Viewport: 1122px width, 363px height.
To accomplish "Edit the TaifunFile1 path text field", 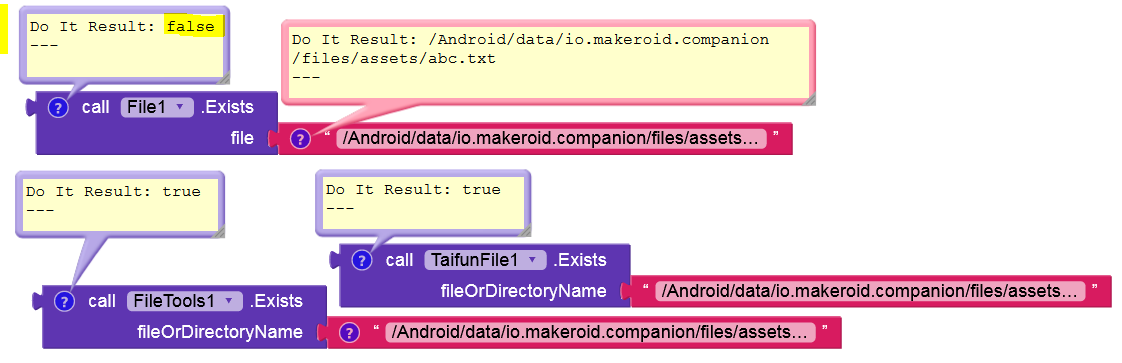I will click(869, 291).
